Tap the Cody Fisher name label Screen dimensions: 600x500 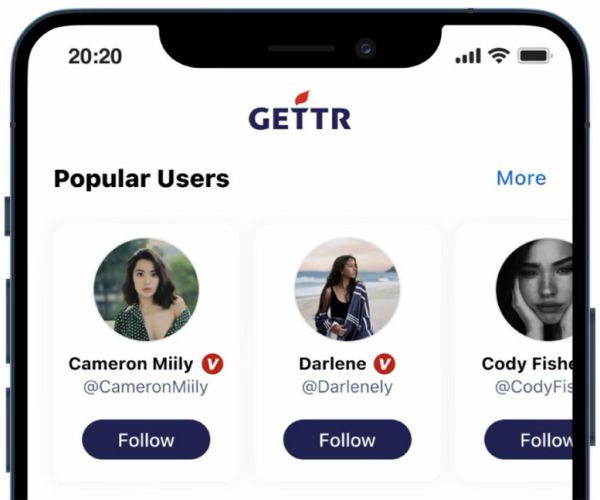527,364
